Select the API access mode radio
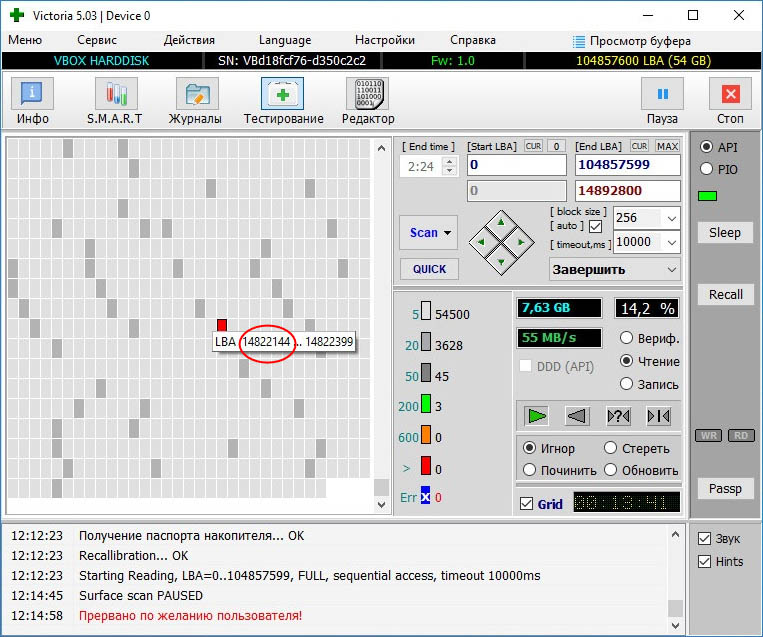Image resolution: width=763 pixels, height=637 pixels. [707, 147]
